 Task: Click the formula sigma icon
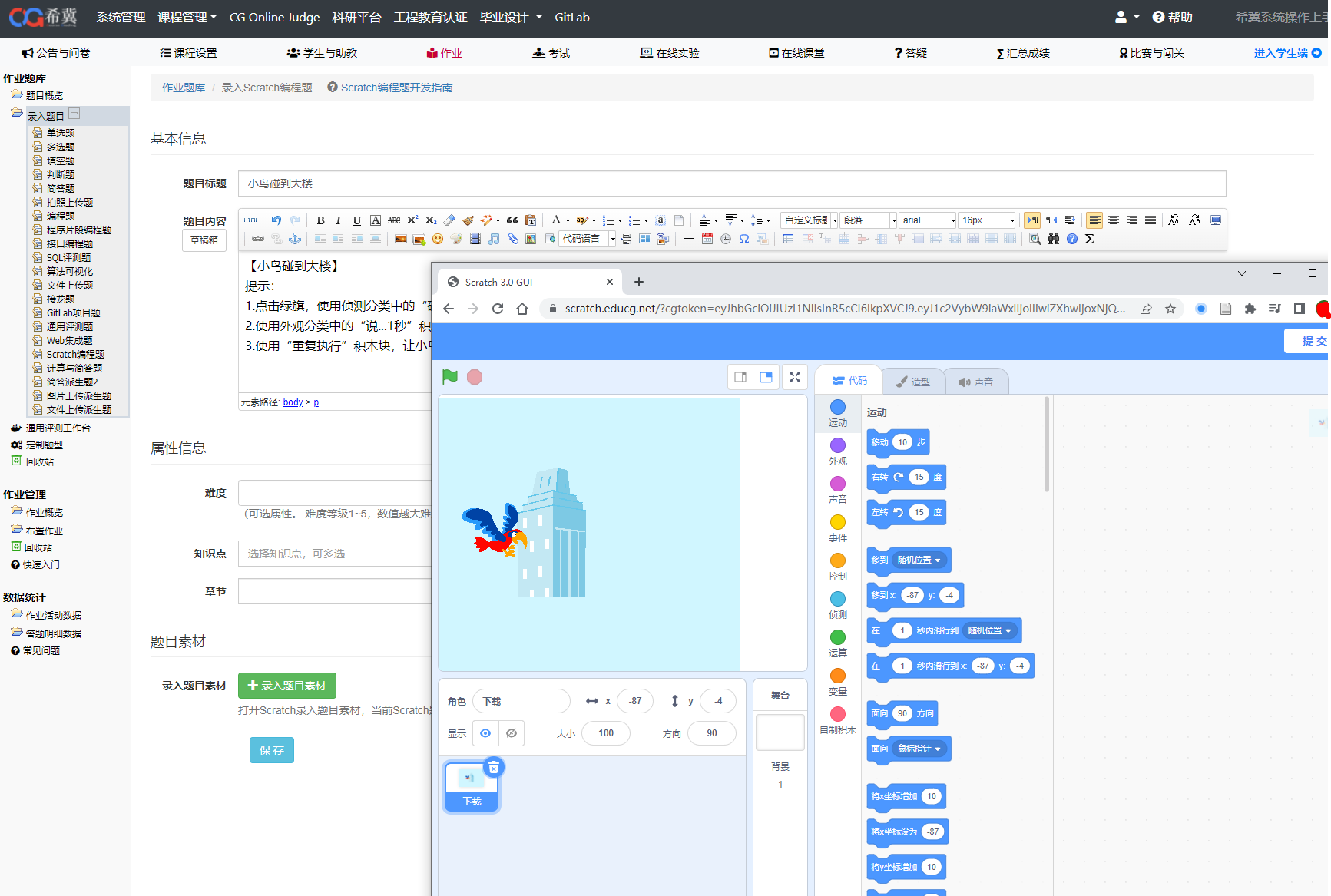(x=1089, y=239)
